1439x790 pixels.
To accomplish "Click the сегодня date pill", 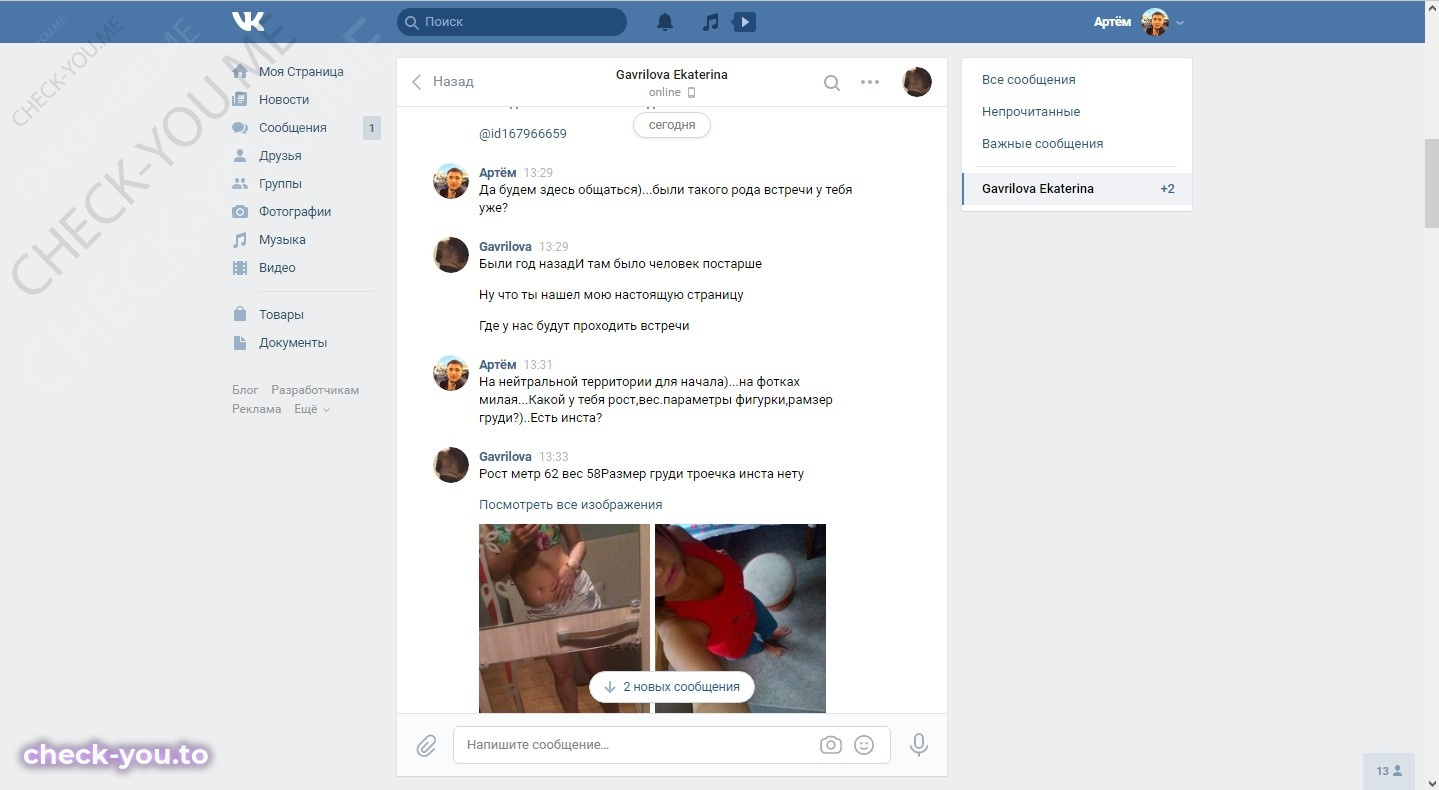I will pos(672,126).
